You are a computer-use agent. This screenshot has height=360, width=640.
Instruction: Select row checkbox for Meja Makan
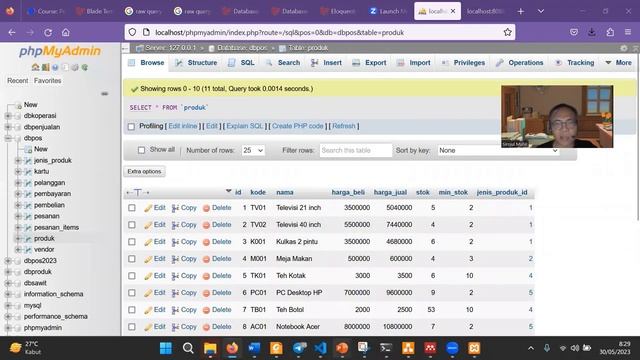pyautogui.click(x=132, y=259)
